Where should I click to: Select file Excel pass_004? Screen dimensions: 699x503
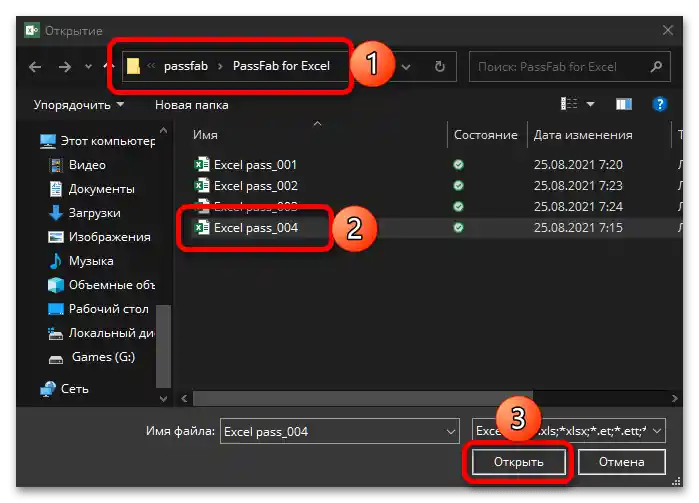pyautogui.click(x=256, y=228)
